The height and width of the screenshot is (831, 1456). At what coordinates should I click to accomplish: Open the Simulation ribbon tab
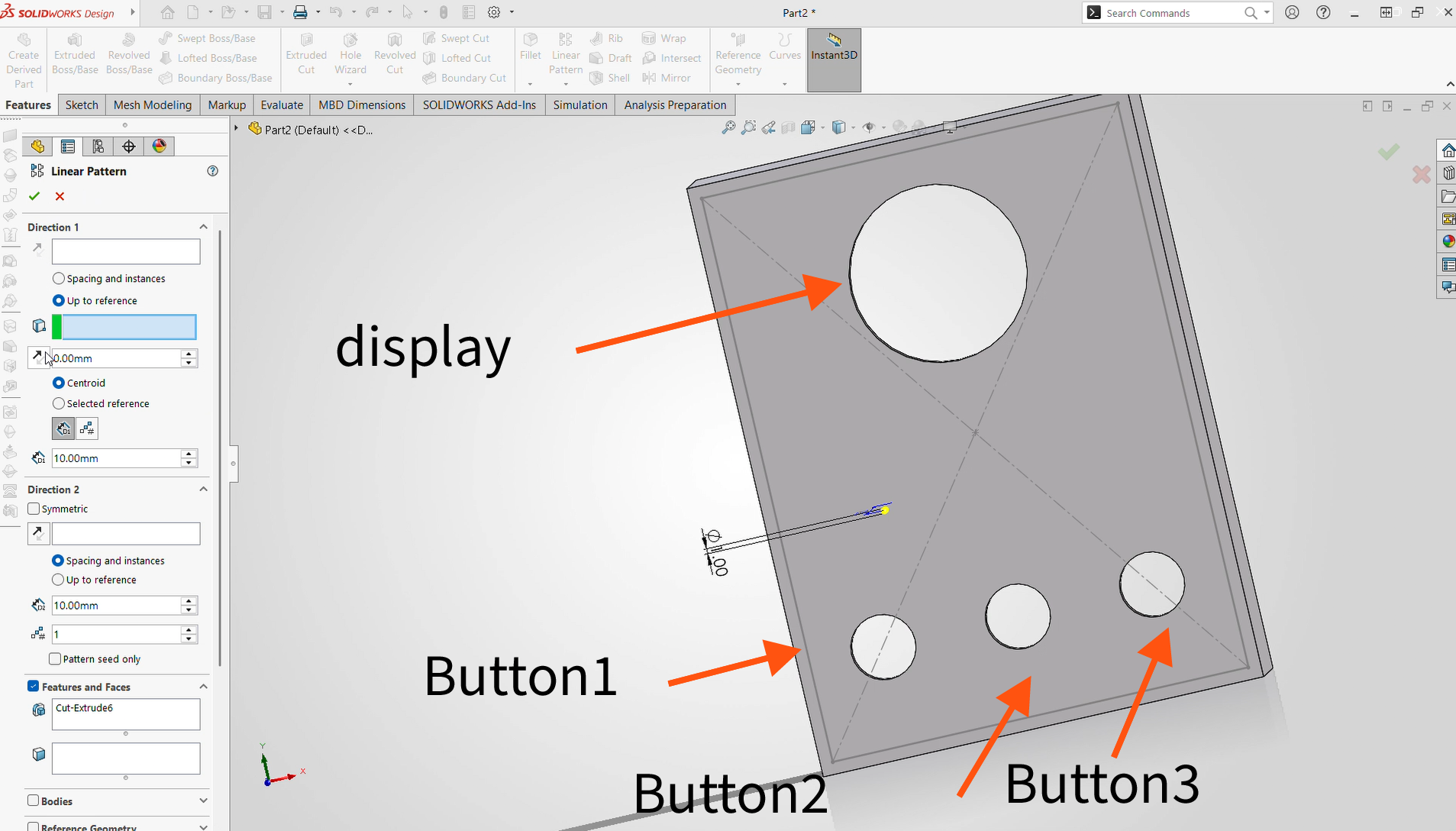(x=580, y=105)
